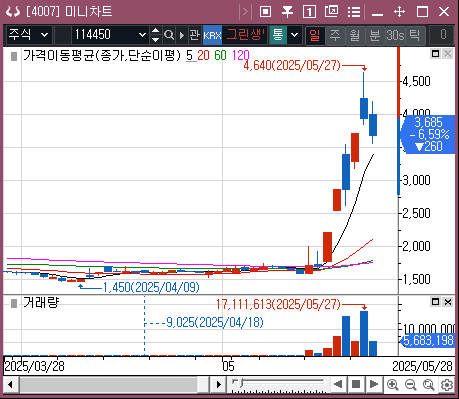Click the play triangle next to search
The image size is (459, 399).
(x=182, y=35)
